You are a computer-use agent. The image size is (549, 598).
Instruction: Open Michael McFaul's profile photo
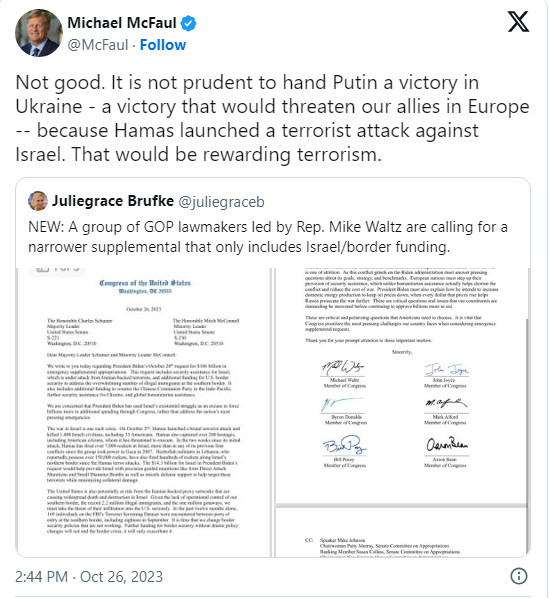pyautogui.click(x=39, y=33)
